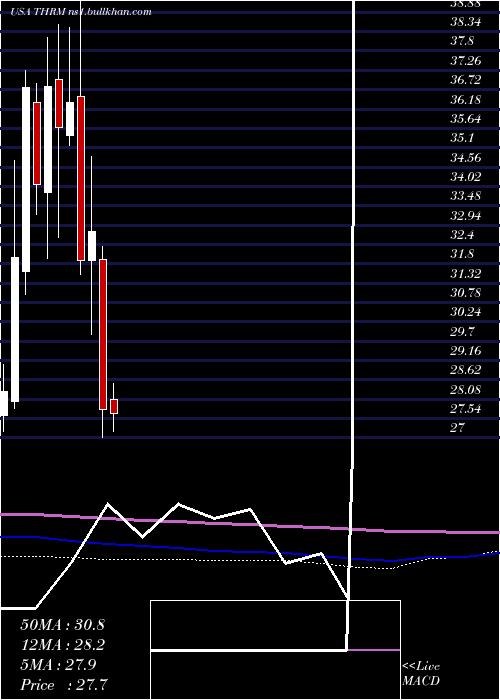Click the 31.8 price level label
Viewport: 500px width, 700px height.
tap(462, 254)
